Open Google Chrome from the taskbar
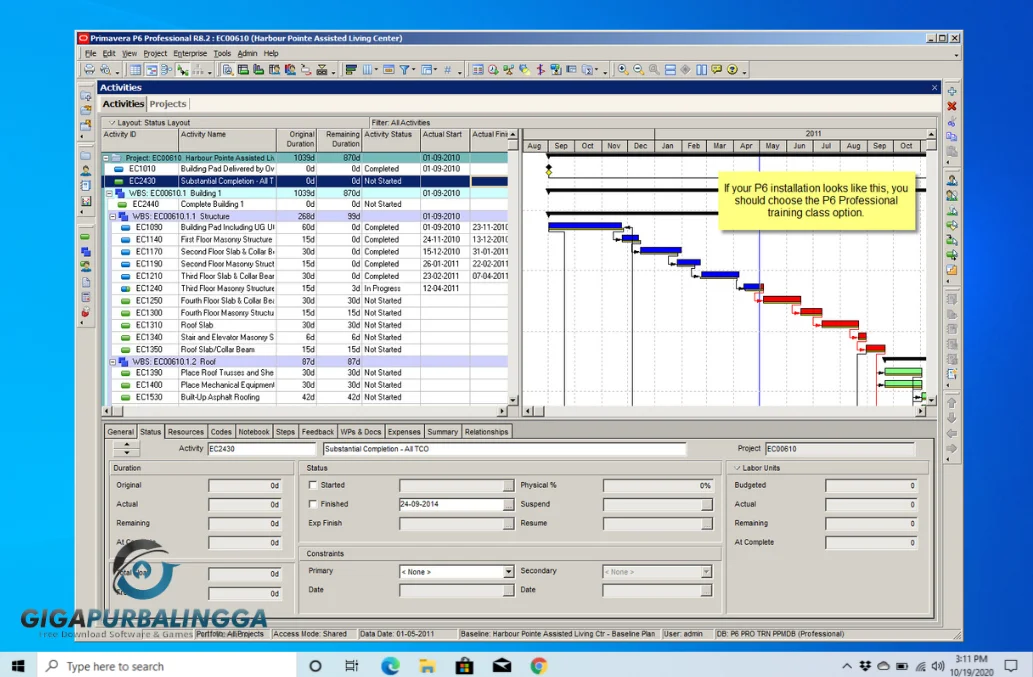Image resolution: width=1033 pixels, height=677 pixels. (x=539, y=666)
